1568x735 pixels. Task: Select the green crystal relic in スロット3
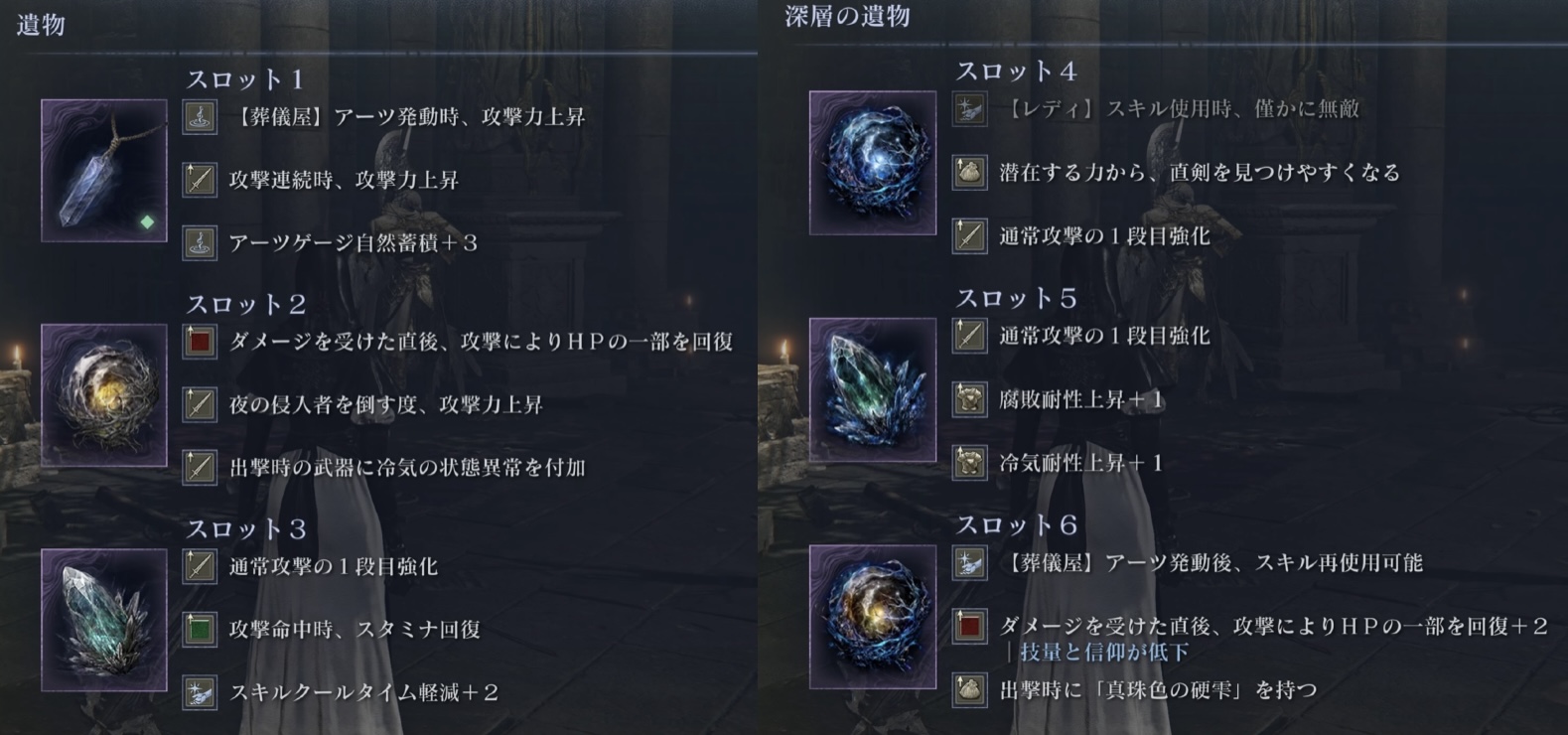click(x=104, y=620)
